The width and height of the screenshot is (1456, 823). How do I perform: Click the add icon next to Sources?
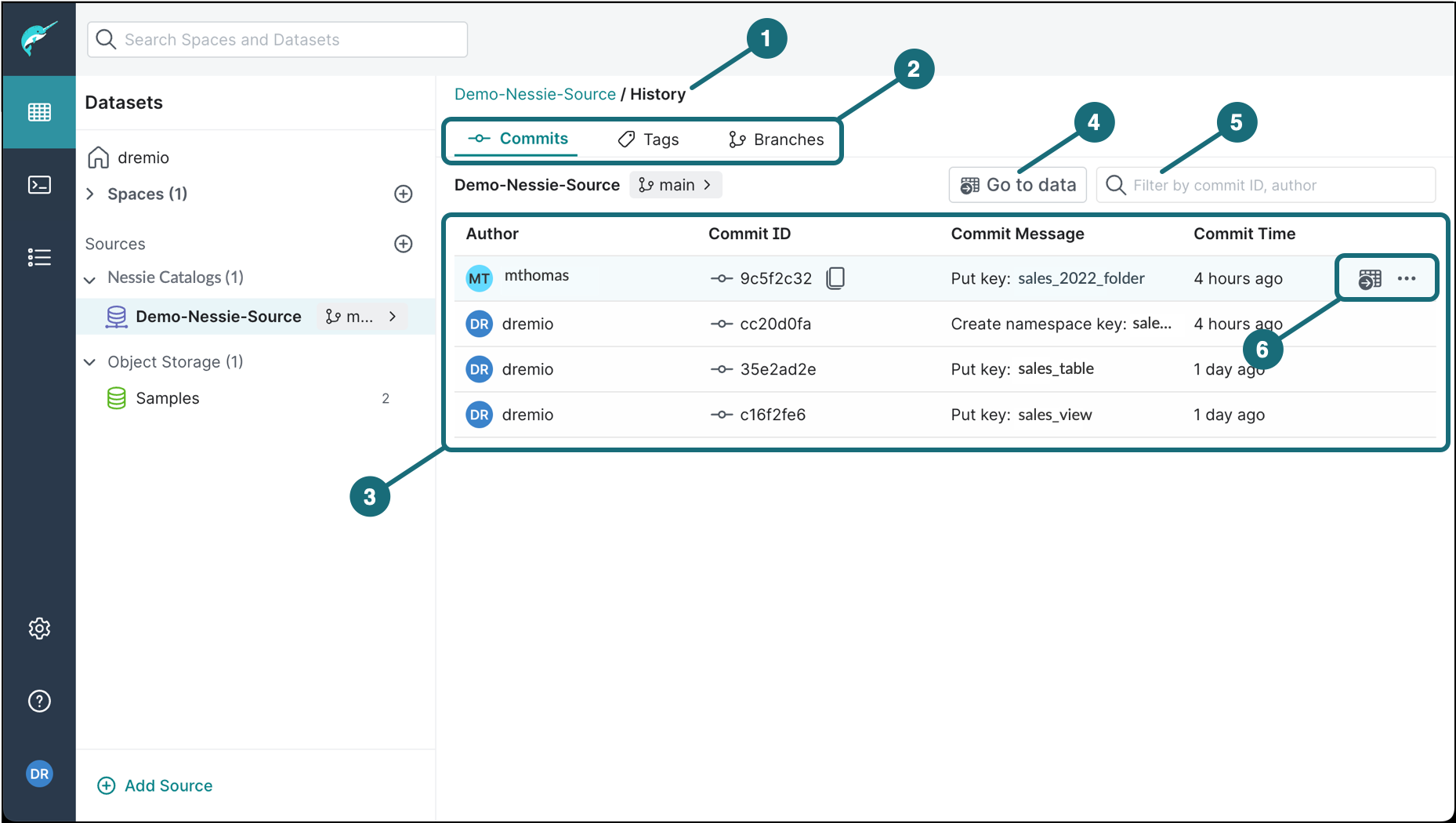[x=403, y=244]
